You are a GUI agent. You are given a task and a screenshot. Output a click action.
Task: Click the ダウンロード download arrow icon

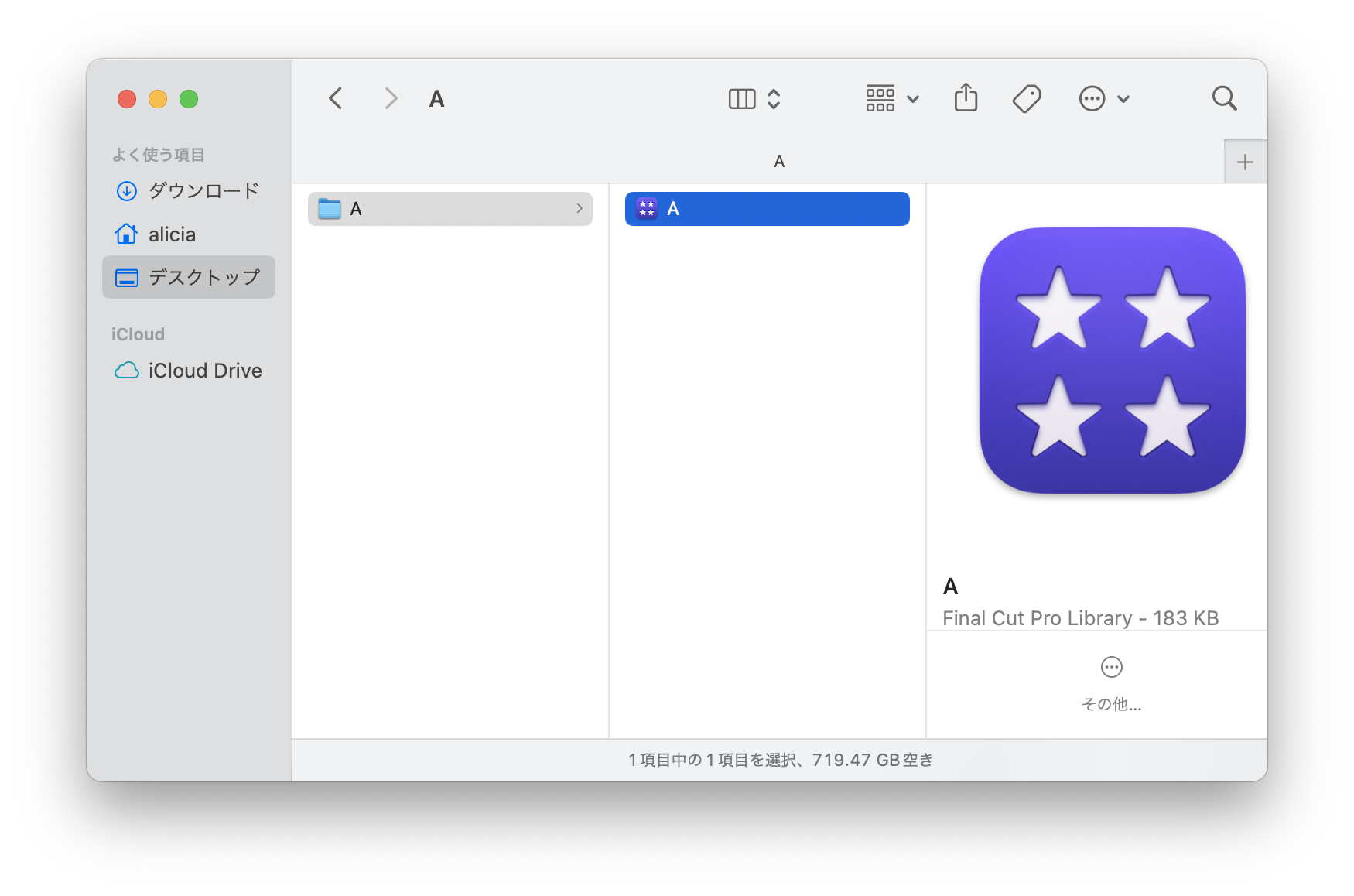tap(126, 190)
